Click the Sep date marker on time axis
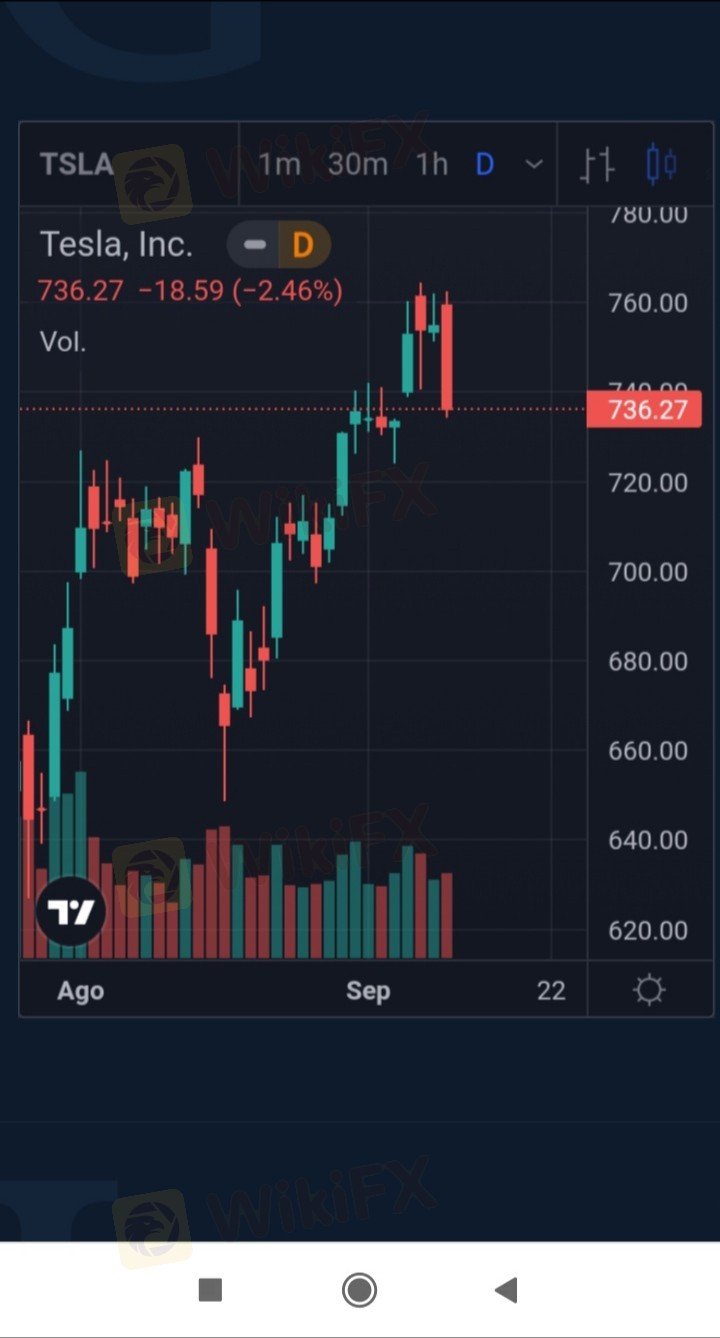The width and height of the screenshot is (720, 1338). pos(368,990)
